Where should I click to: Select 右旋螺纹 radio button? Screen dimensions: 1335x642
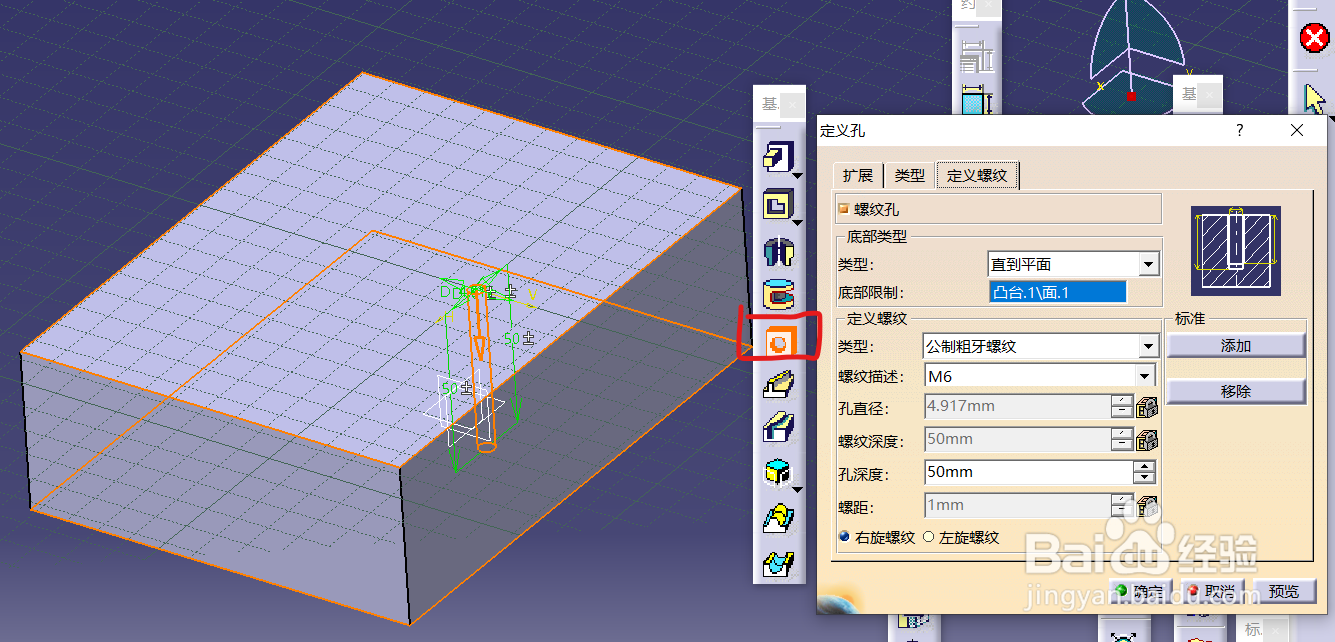point(843,537)
